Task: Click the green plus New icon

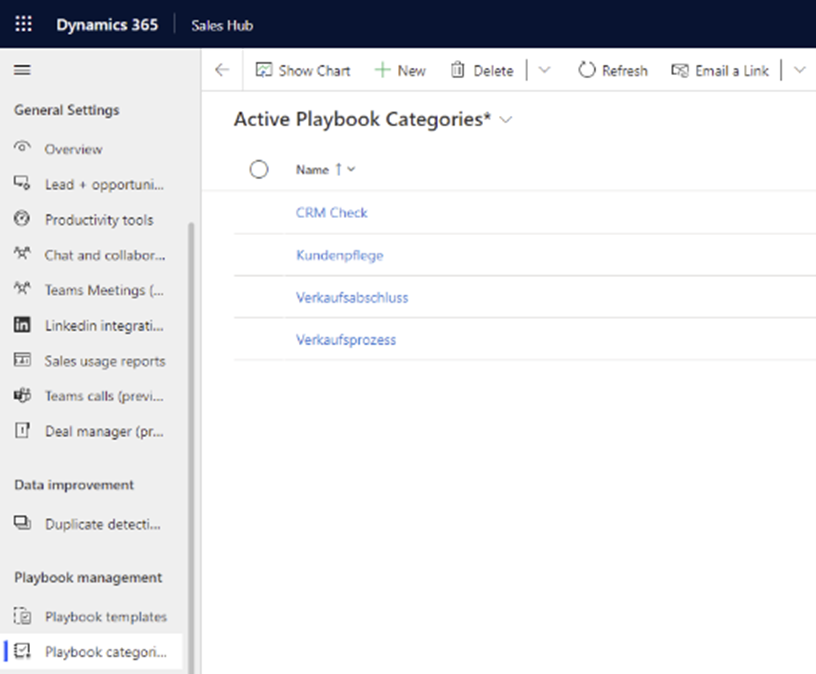Action: click(x=382, y=70)
